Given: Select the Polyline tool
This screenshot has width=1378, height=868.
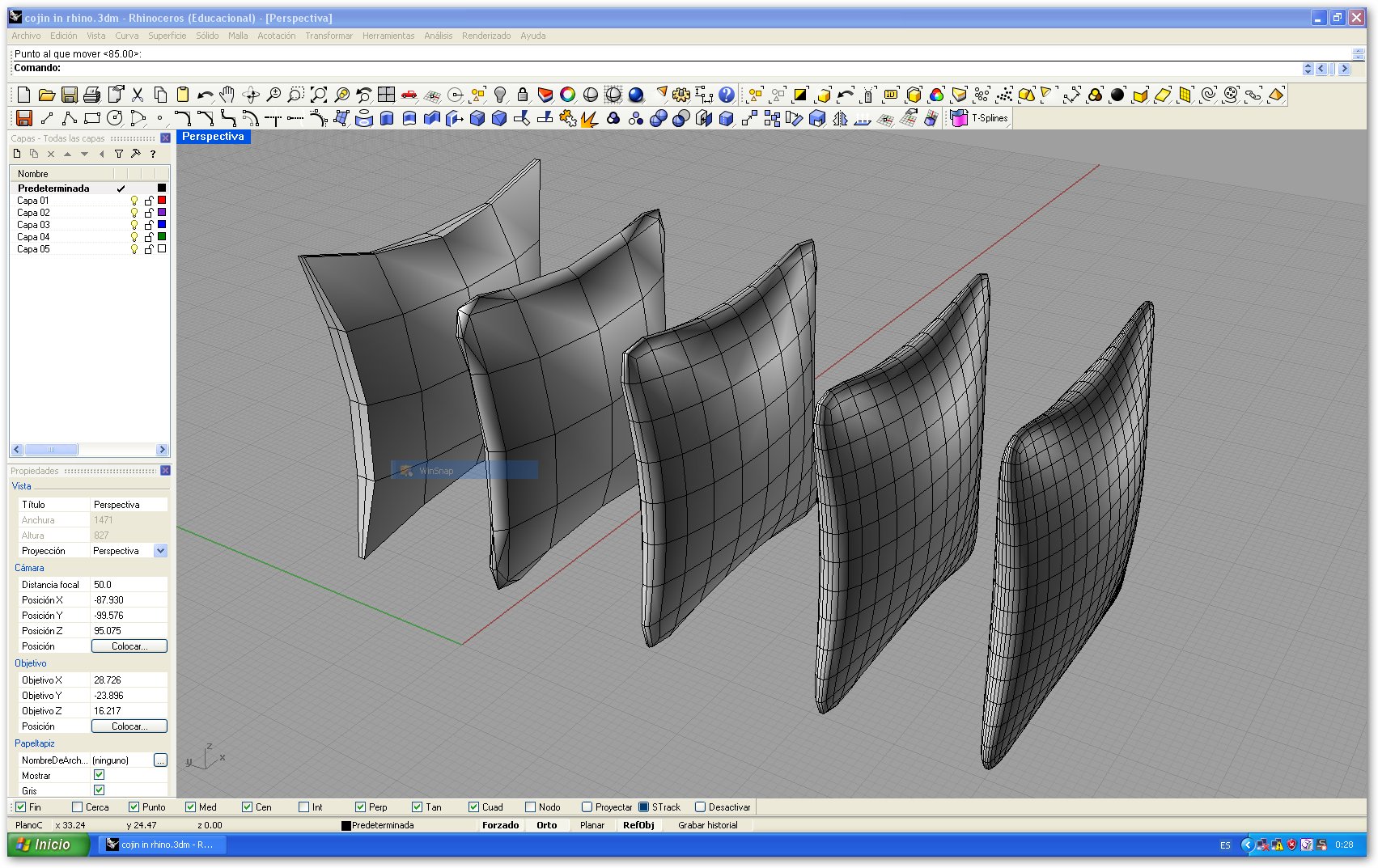Looking at the screenshot, I should pos(70,119).
